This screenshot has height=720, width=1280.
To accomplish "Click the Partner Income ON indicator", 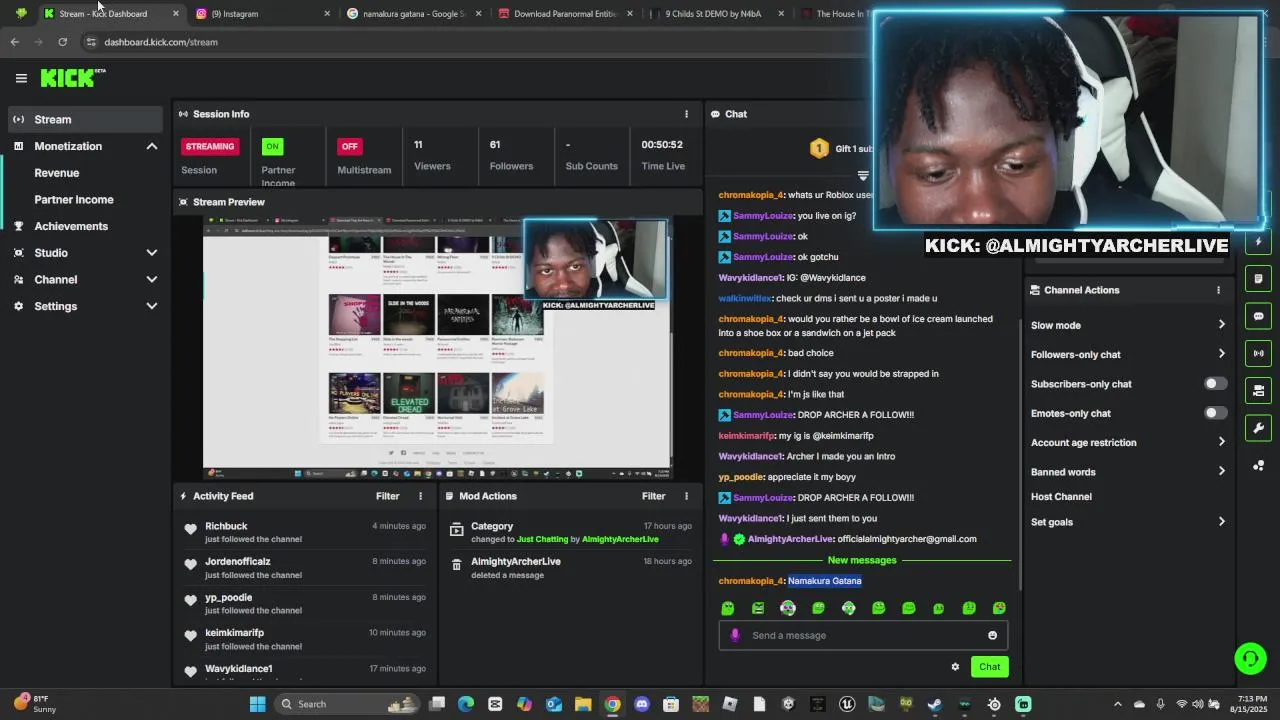I will [272, 146].
